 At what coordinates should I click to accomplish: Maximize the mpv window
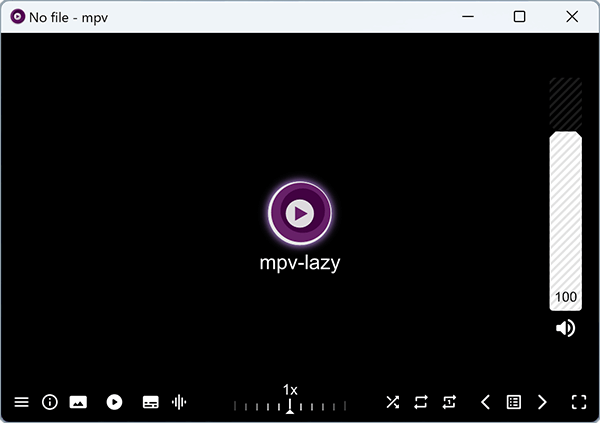click(519, 16)
